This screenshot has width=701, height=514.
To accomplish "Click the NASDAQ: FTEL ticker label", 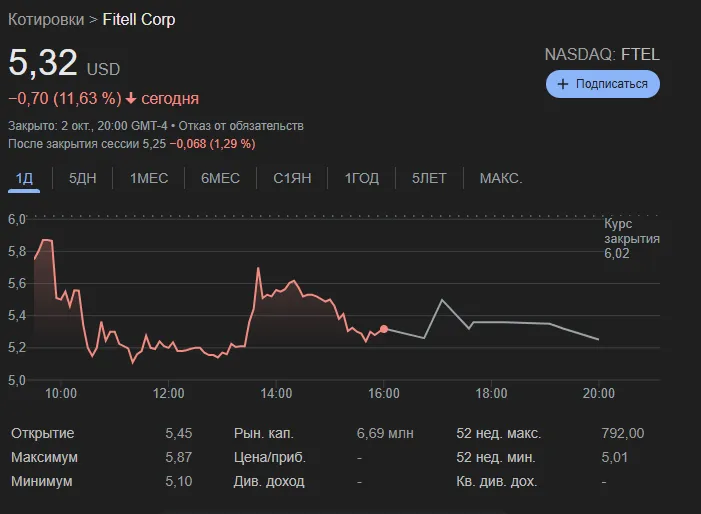I will (x=602, y=55).
